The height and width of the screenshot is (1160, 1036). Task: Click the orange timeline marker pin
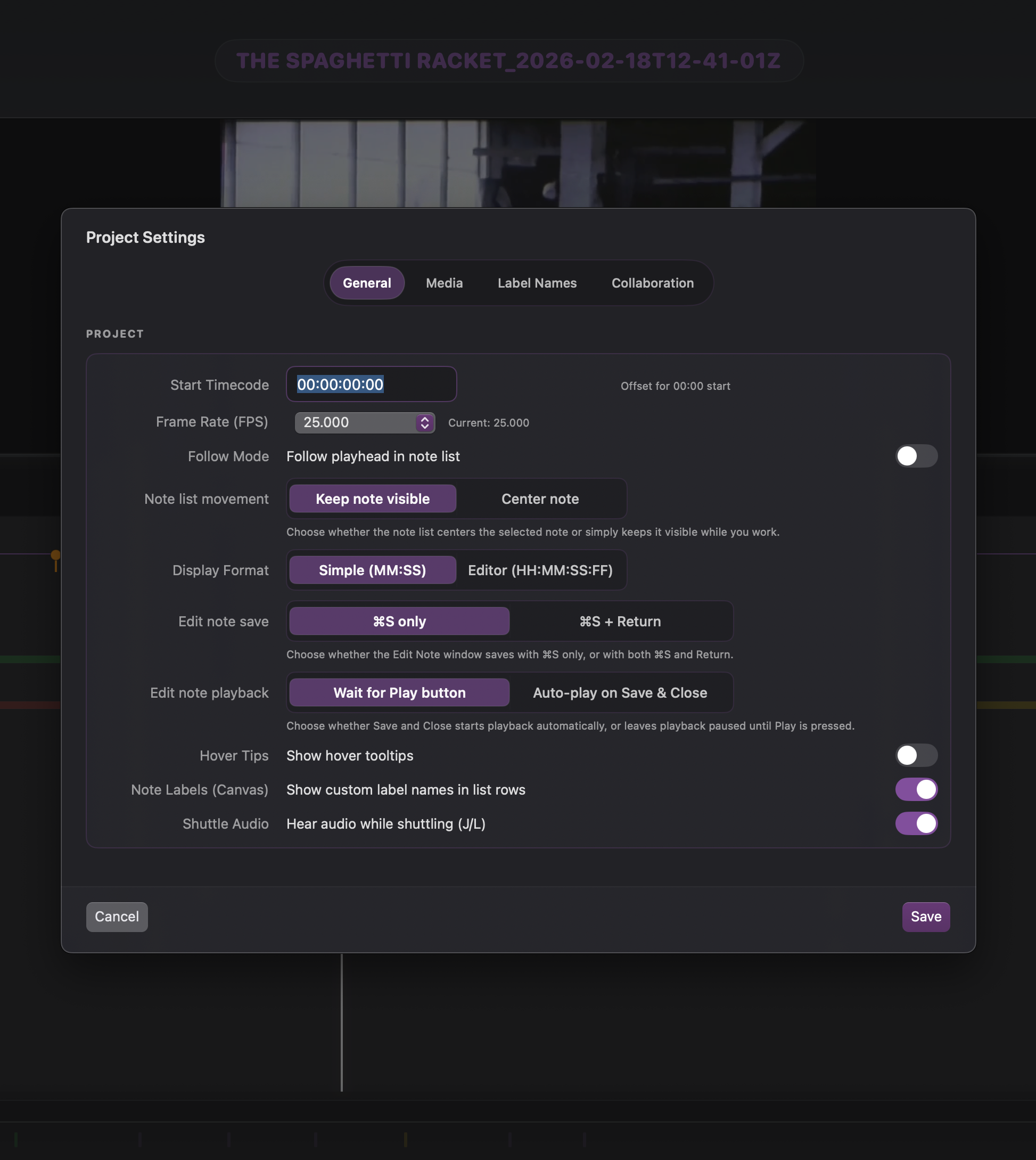tap(56, 559)
